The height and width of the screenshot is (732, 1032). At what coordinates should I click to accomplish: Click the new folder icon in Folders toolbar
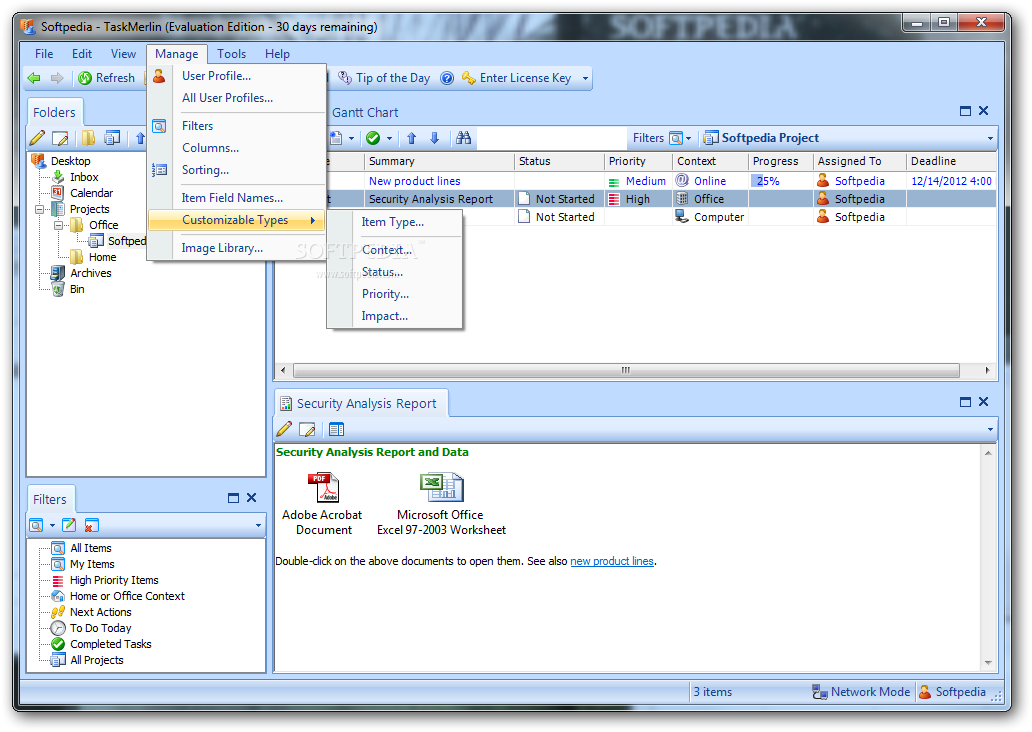(x=88, y=138)
